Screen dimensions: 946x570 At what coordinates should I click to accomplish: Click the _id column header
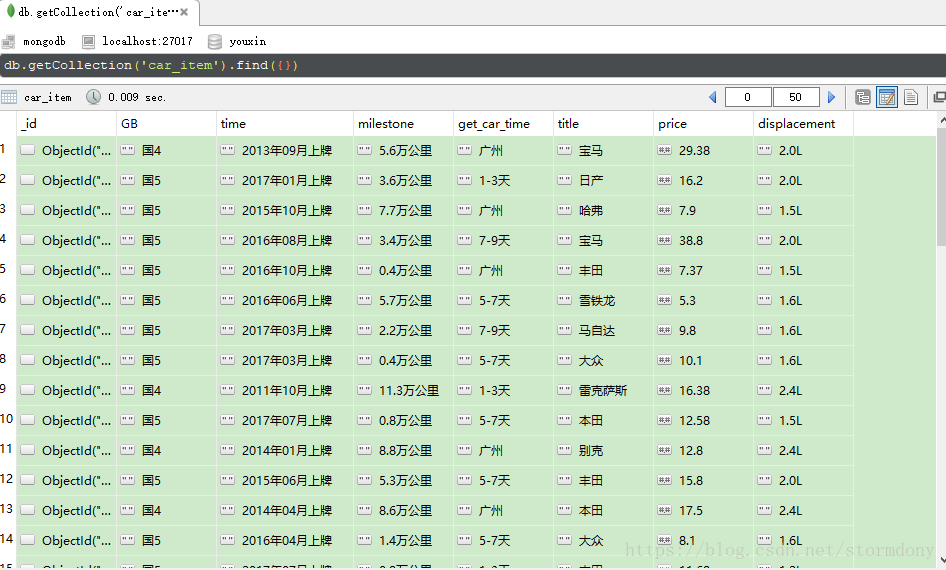click(x=66, y=124)
